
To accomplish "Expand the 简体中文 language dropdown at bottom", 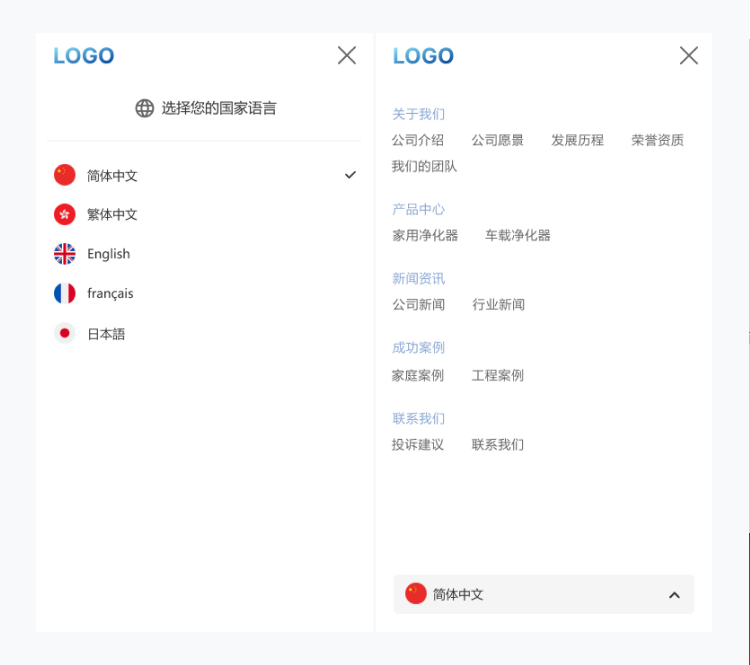I will pos(543,594).
